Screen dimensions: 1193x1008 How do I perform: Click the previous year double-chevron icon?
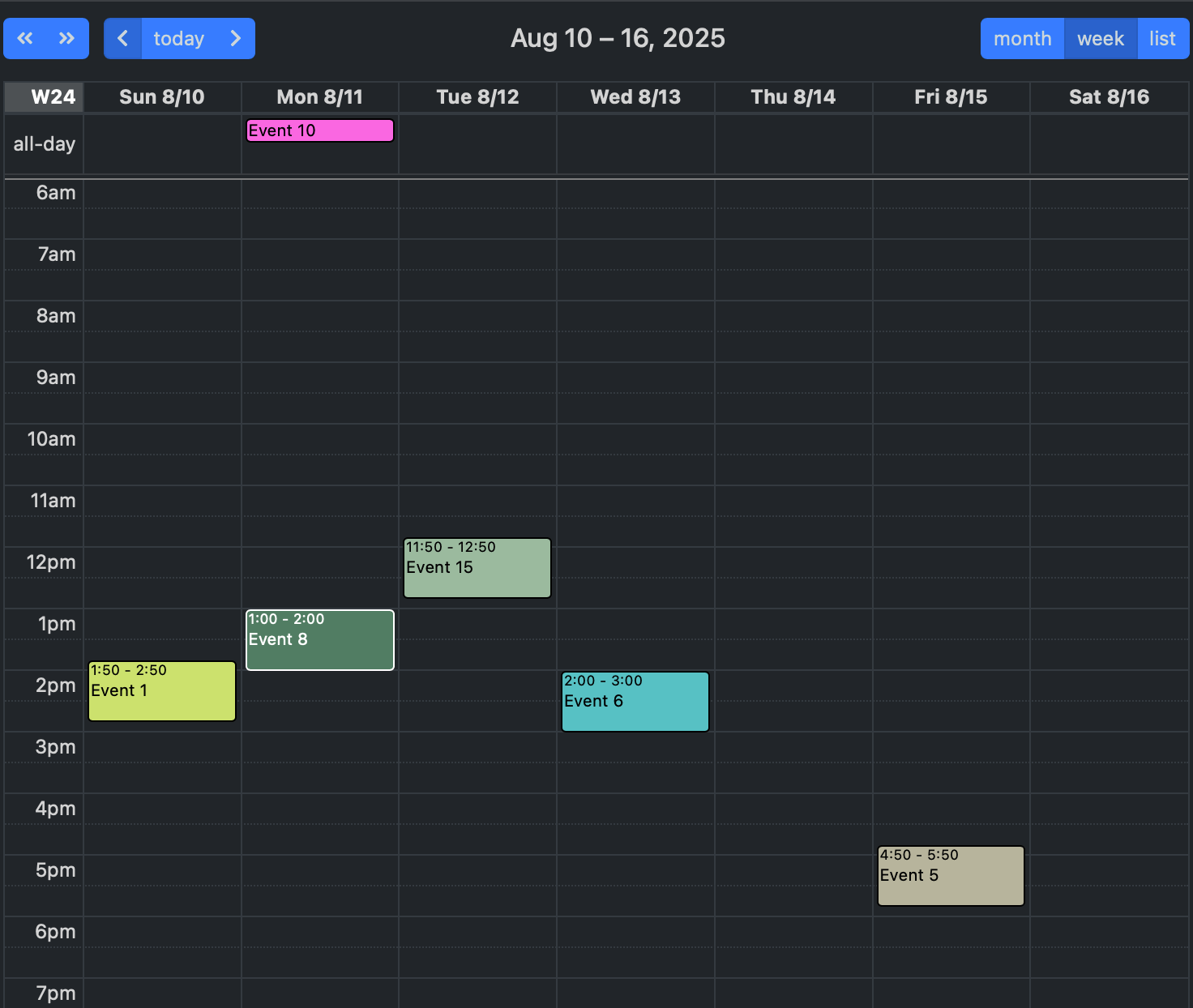pos(25,38)
